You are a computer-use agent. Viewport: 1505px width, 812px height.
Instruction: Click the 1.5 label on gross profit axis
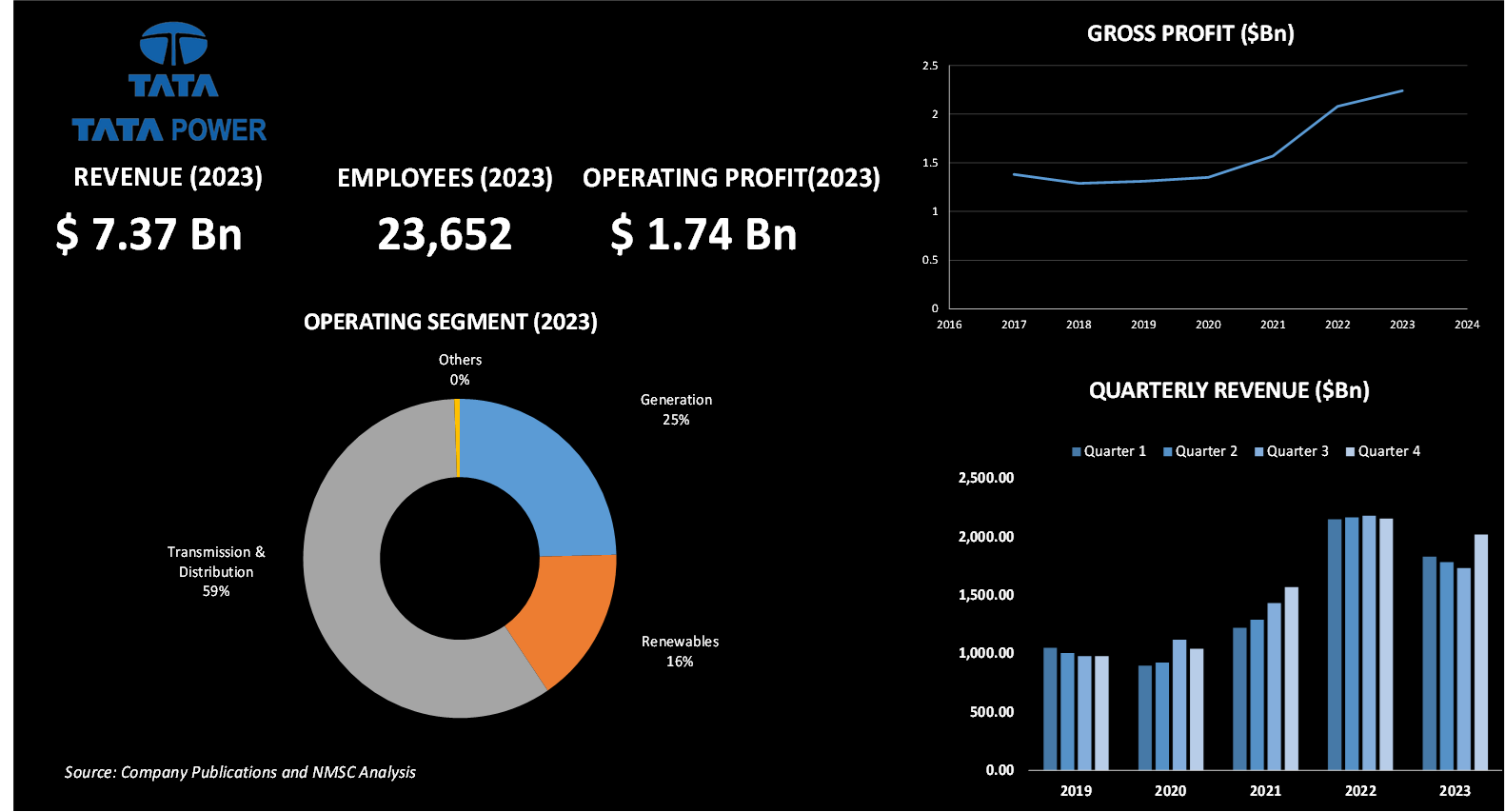tap(930, 163)
